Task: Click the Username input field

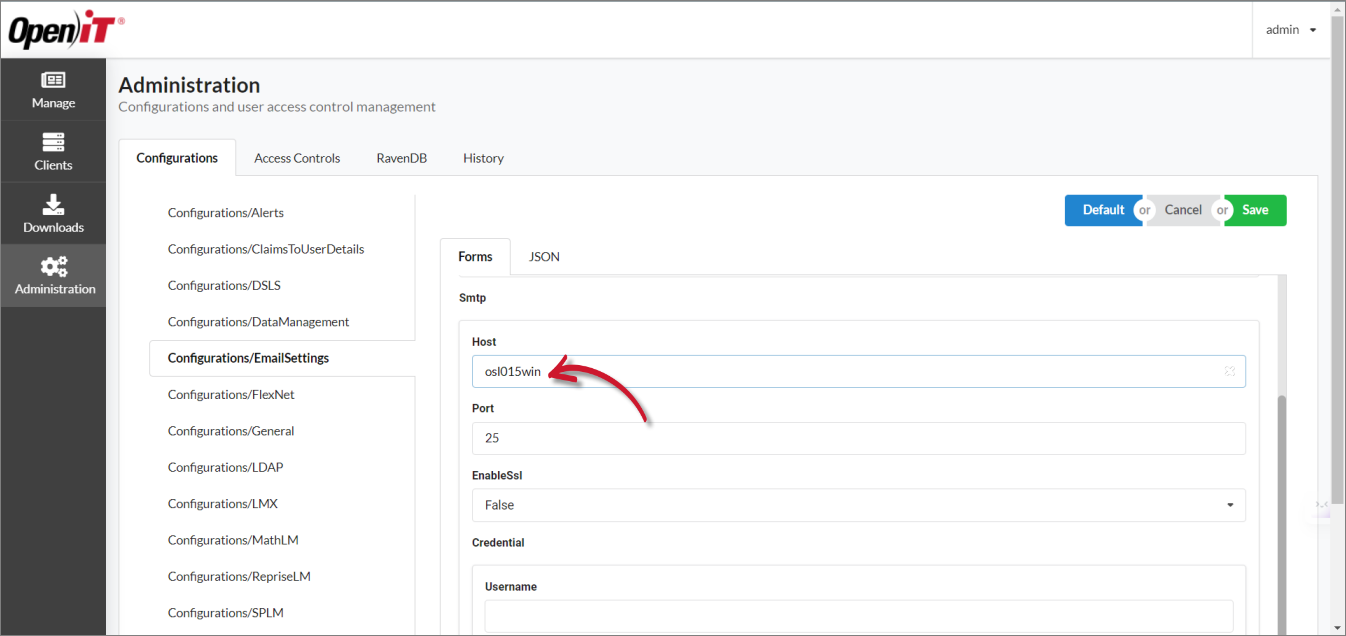Action: (858, 616)
